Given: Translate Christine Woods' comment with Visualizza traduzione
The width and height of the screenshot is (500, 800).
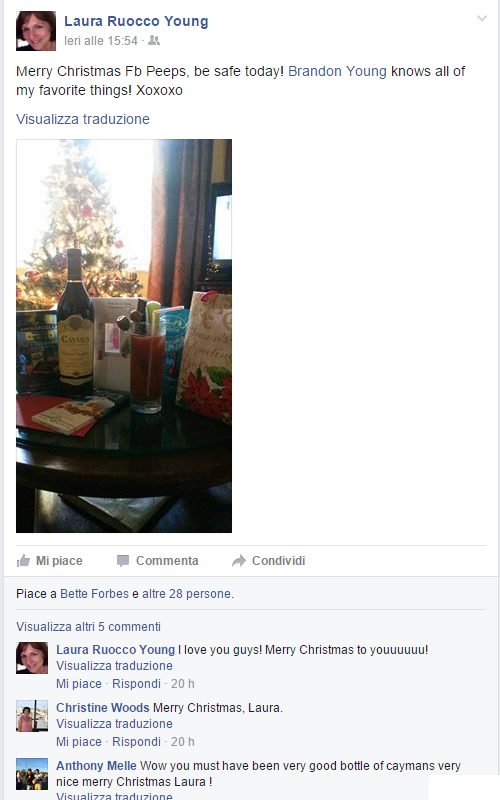Looking at the screenshot, I should (x=114, y=723).
